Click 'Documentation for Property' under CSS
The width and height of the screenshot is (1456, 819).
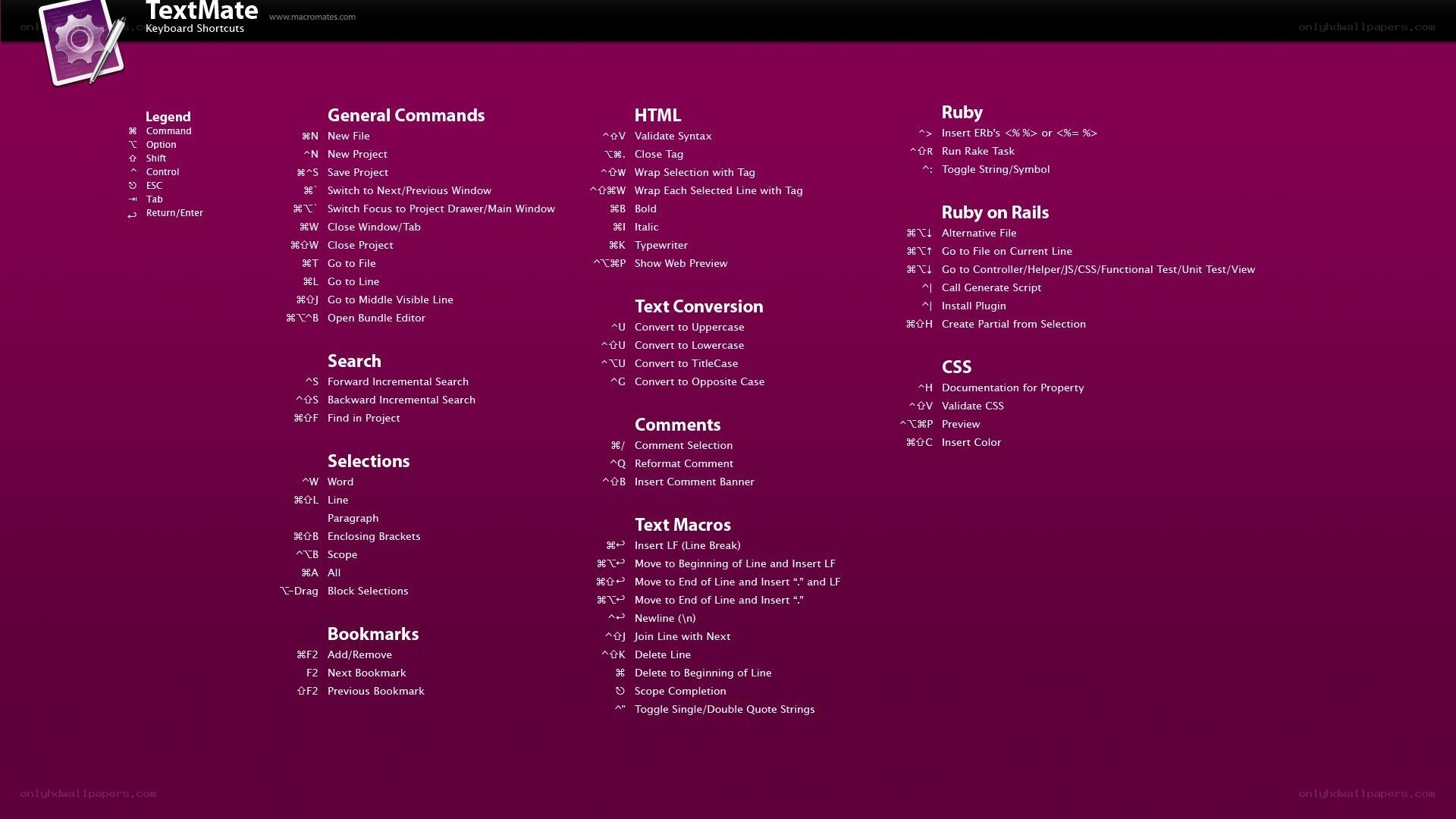click(1013, 388)
